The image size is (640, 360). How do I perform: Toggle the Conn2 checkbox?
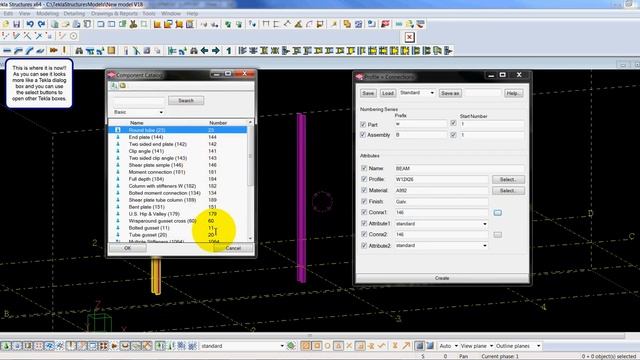coord(364,234)
